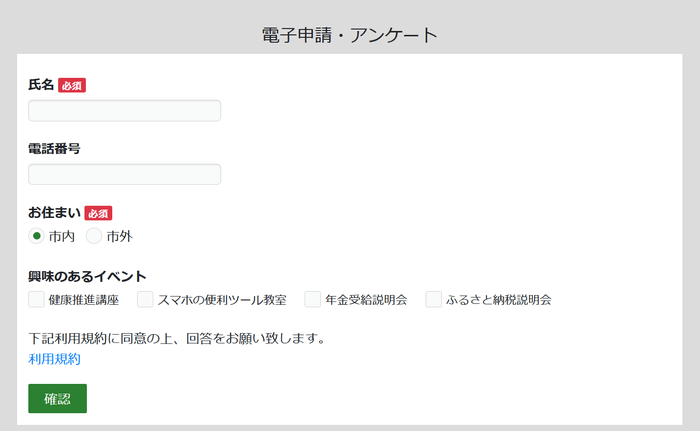The width and height of the screenshot is (700, 431).
Task: Click the green 確認 button
Action: click(58, 398)
